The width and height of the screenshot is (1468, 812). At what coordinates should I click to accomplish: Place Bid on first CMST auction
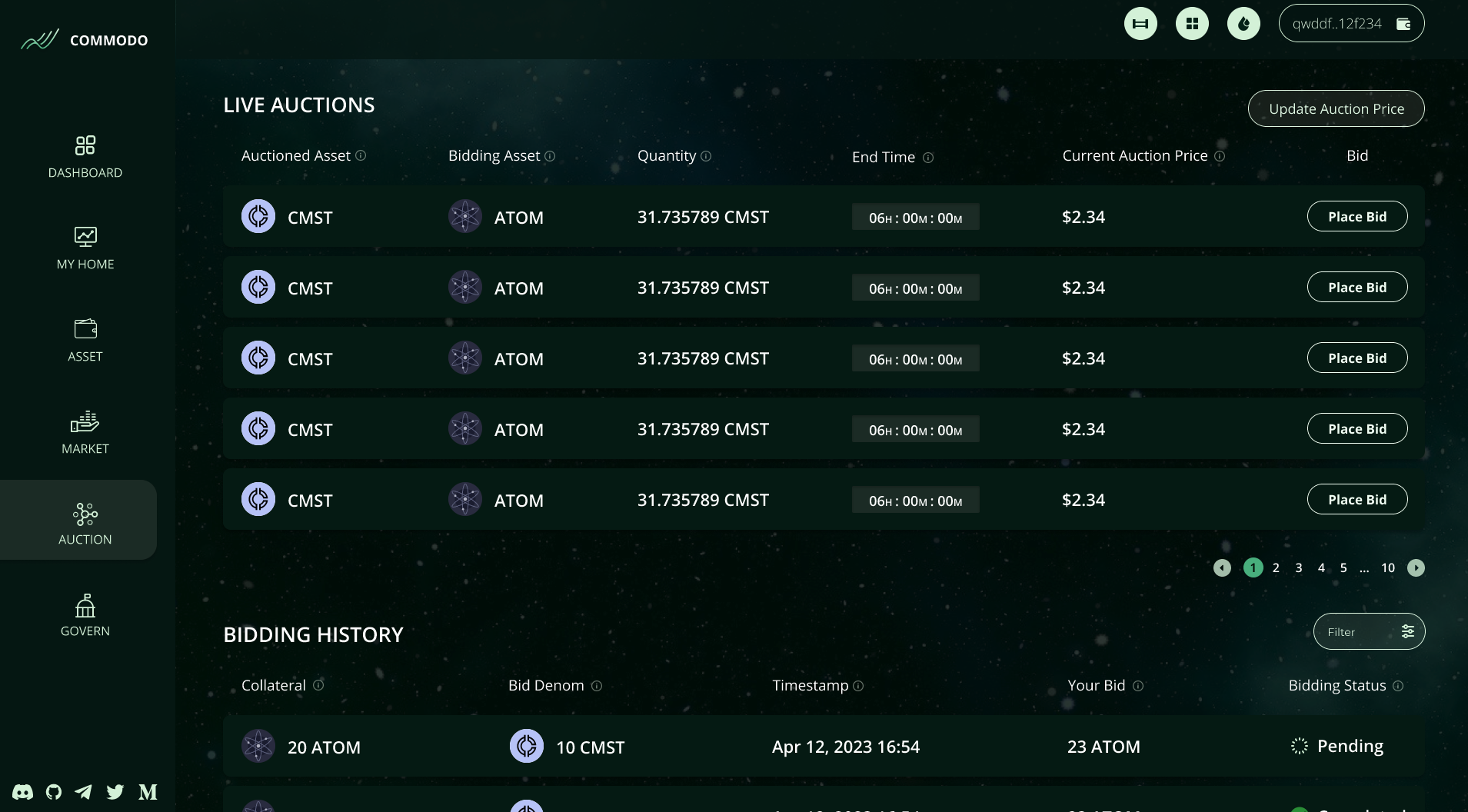1357,216
